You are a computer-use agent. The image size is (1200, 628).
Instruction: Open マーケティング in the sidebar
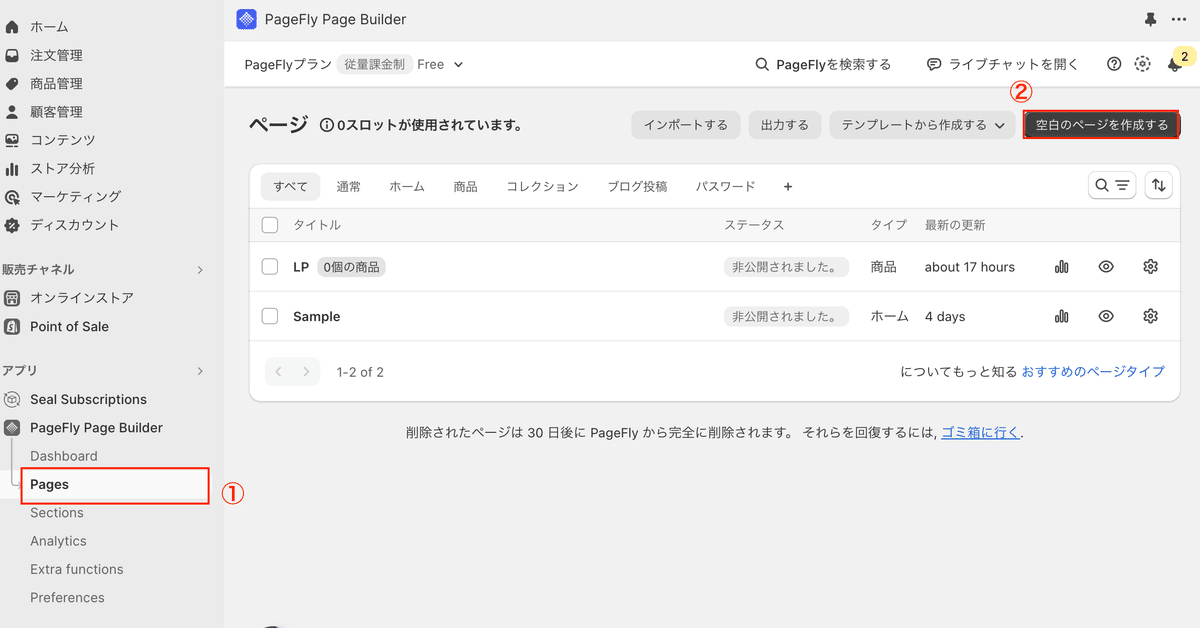point(75,196)
